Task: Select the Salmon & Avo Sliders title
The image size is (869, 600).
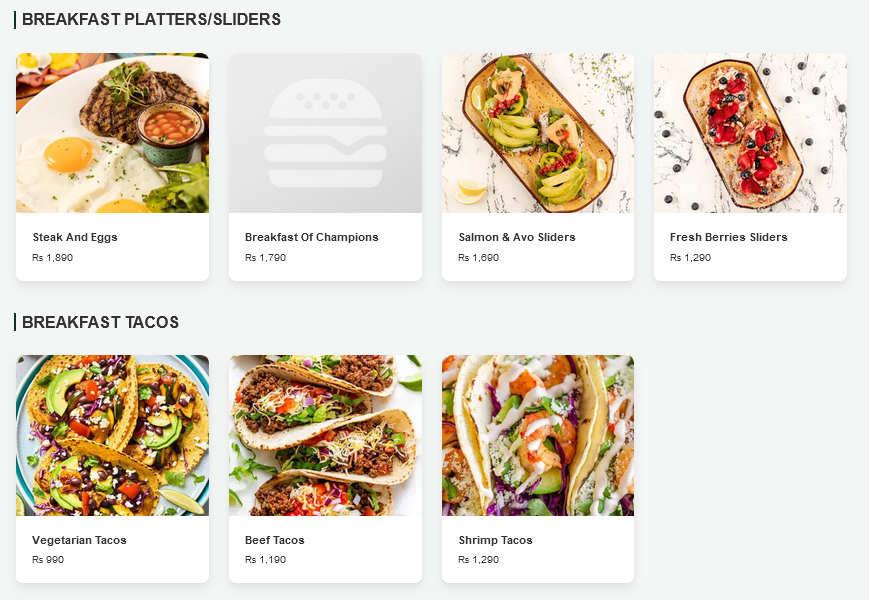Action: (517, 237)
